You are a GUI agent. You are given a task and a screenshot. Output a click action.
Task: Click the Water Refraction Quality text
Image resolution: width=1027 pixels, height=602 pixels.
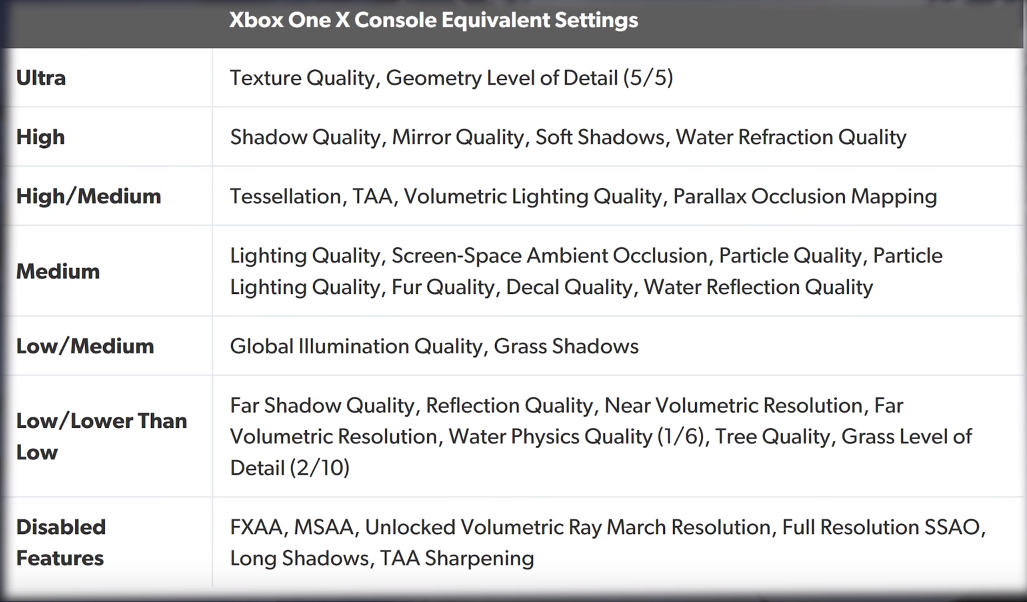[x=791, y=137]
